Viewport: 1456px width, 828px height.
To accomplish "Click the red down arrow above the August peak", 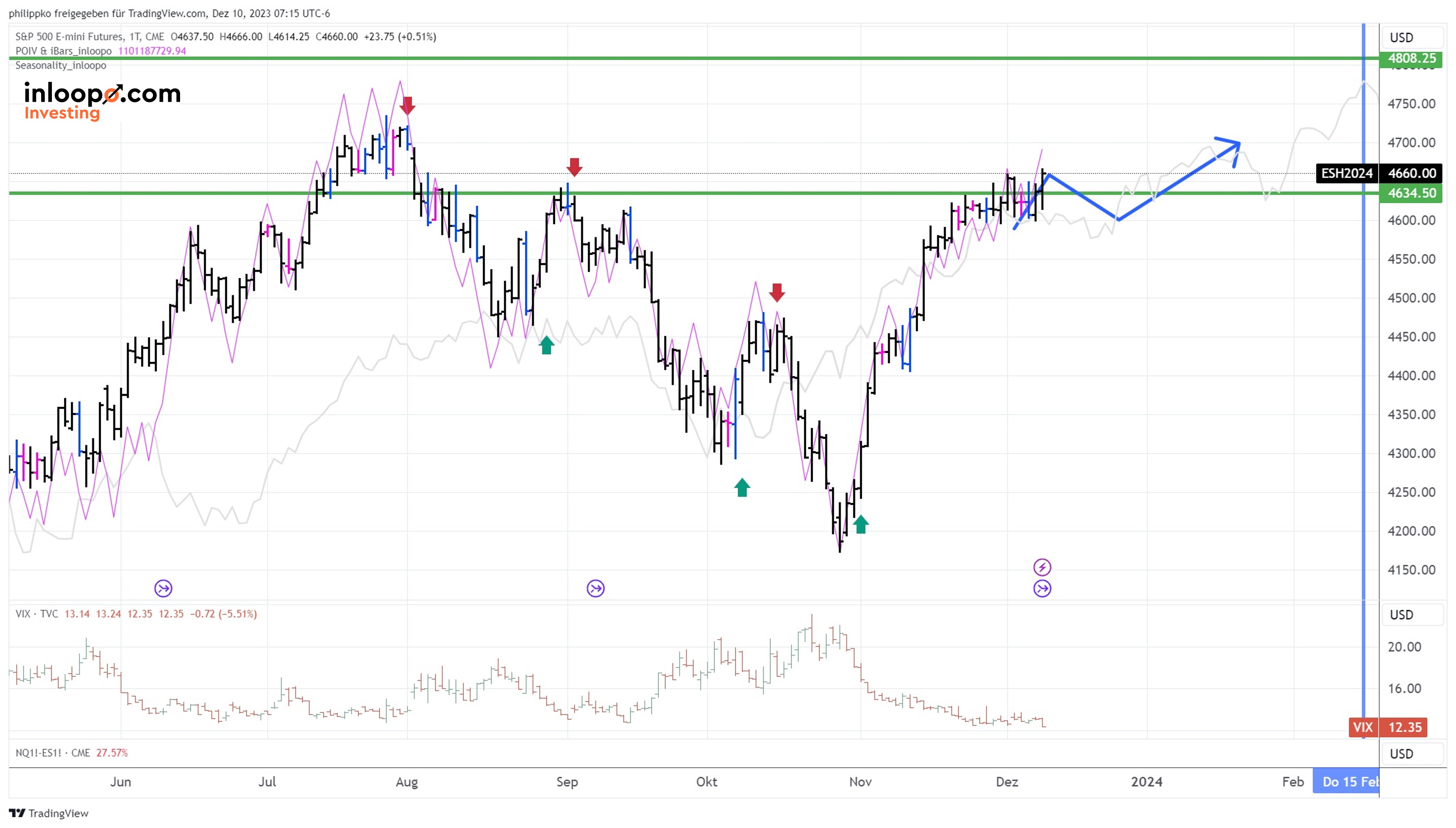I will click(407, 106).
